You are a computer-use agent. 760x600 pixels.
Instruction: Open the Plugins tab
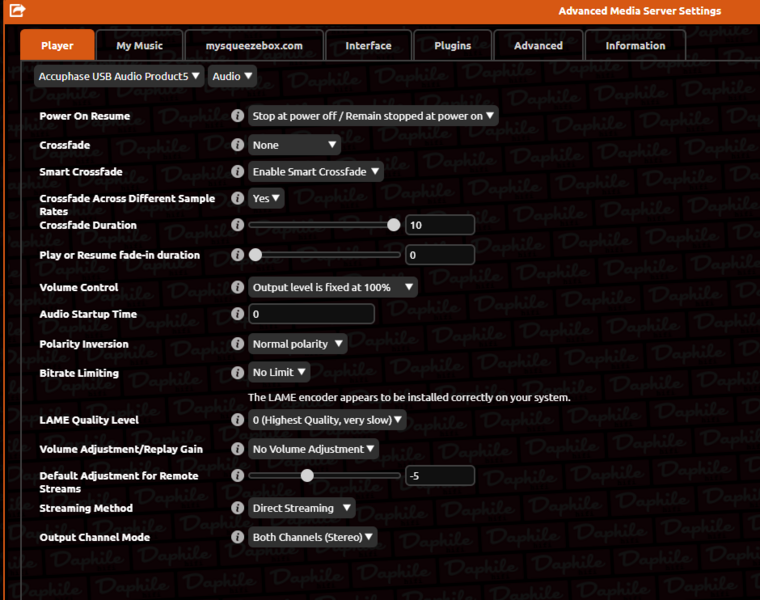[452, 46]
